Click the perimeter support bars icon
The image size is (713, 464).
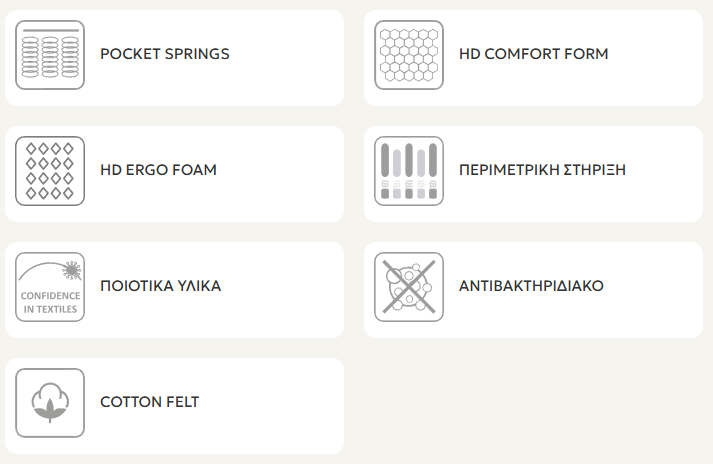pyautogui.click(x=408, y=170)
